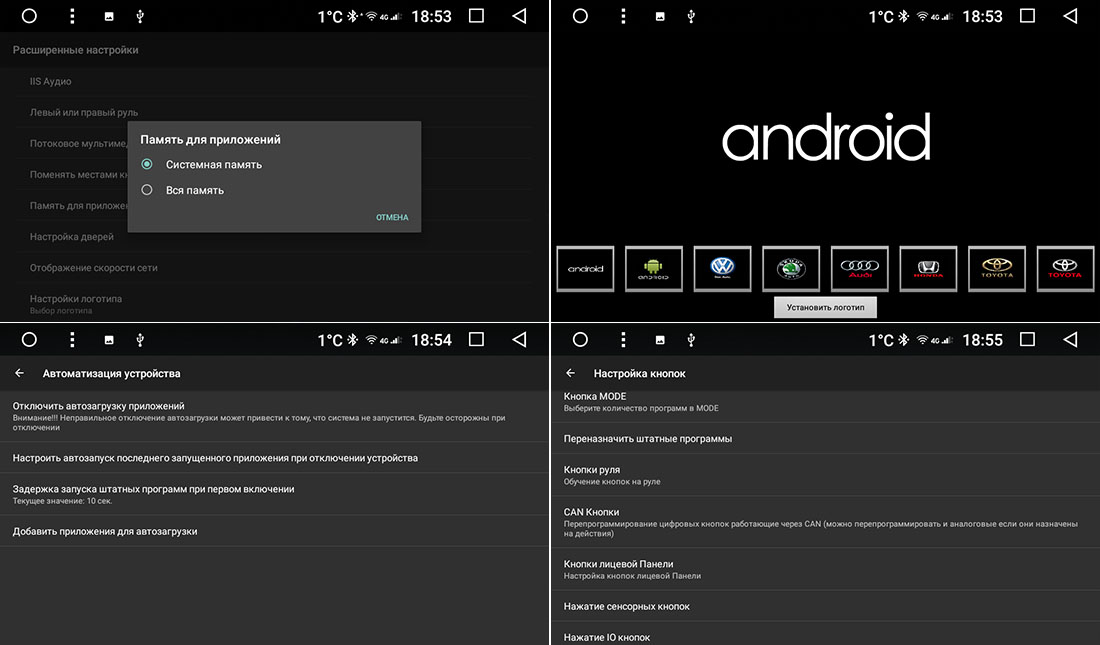This screenshot has width=1100, height=645.
Task: Tap the back triangle on the logo selection screen
Action: 1071,16
